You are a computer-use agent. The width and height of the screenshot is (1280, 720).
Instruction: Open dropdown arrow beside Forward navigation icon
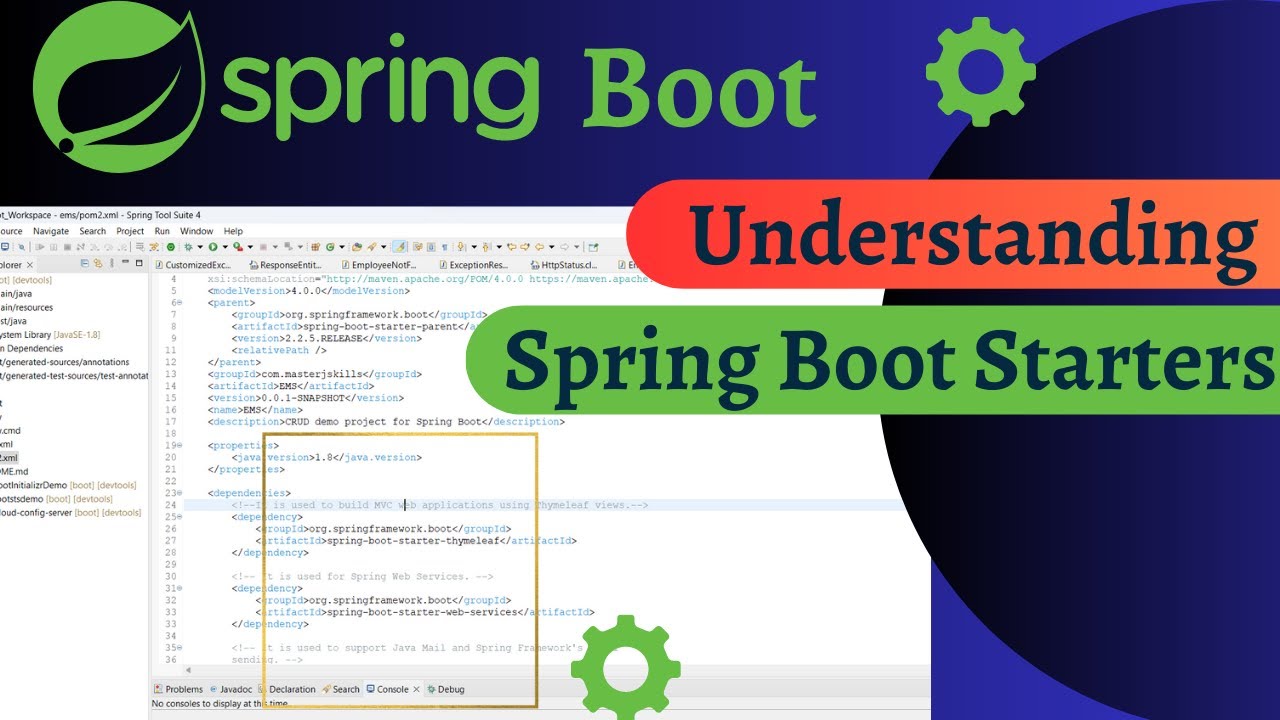point(576,247)
